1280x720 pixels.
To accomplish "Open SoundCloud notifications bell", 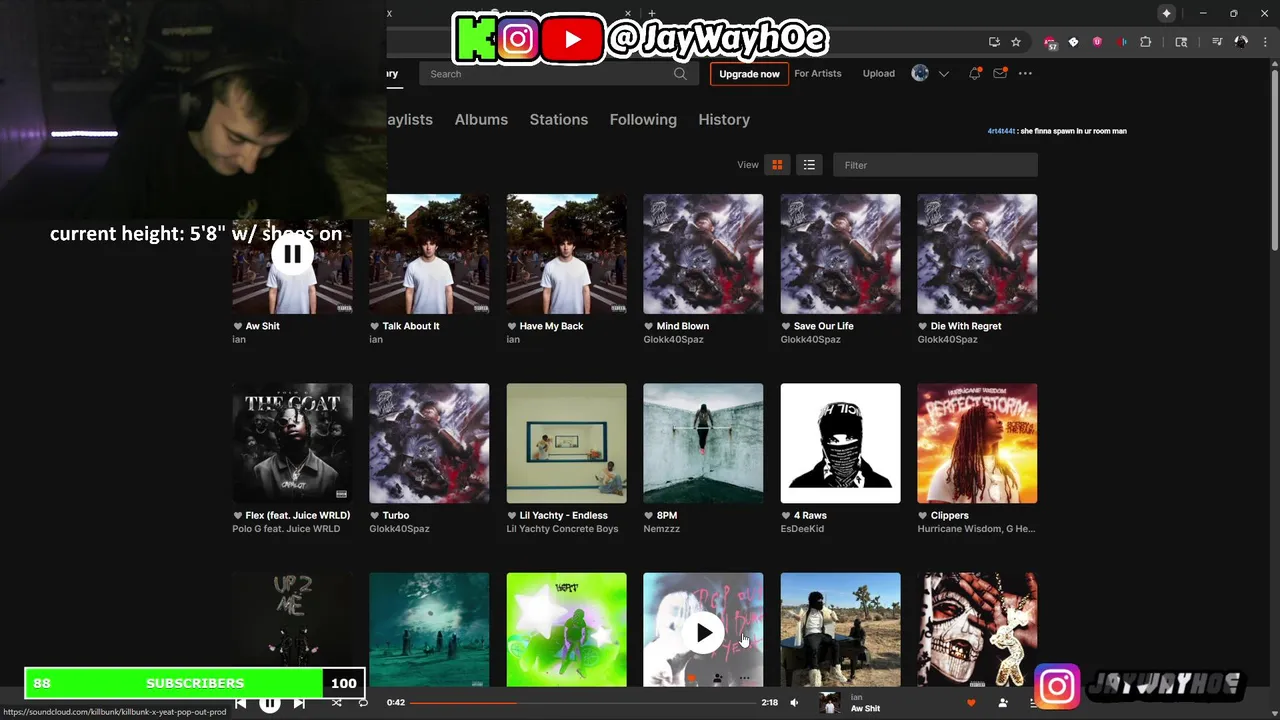I will pyautogui.click(x=974, y=73).
